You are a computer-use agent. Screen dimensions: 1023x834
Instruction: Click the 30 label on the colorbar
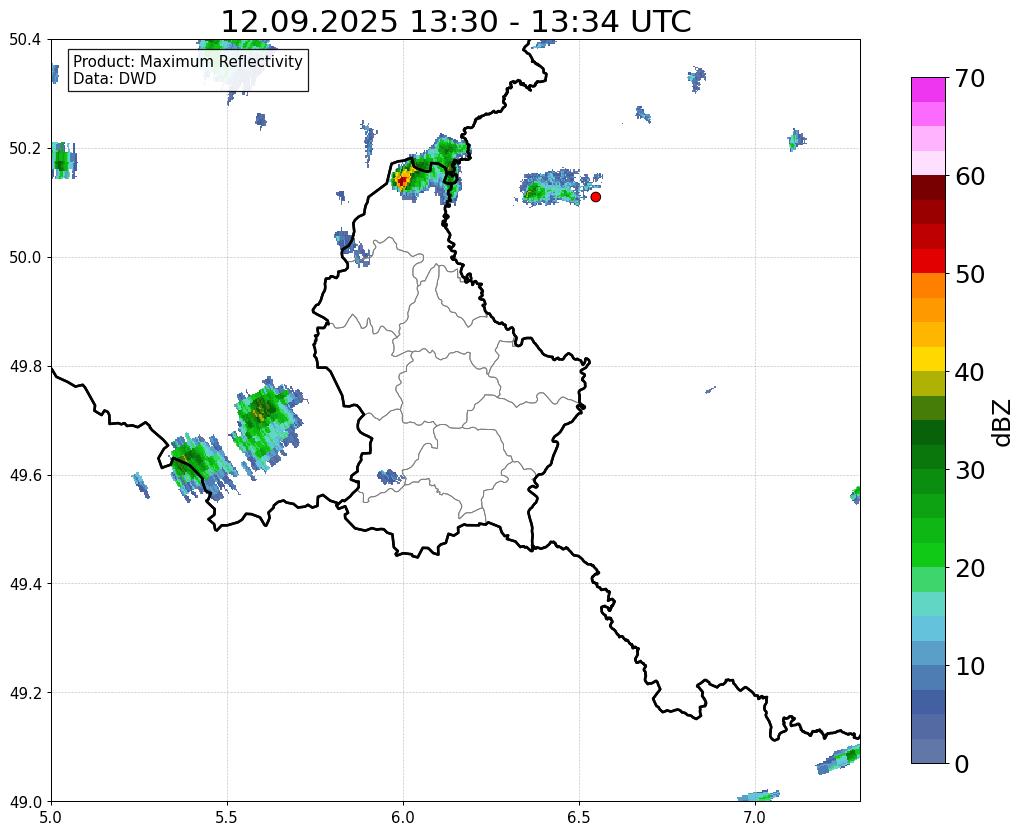970,470
